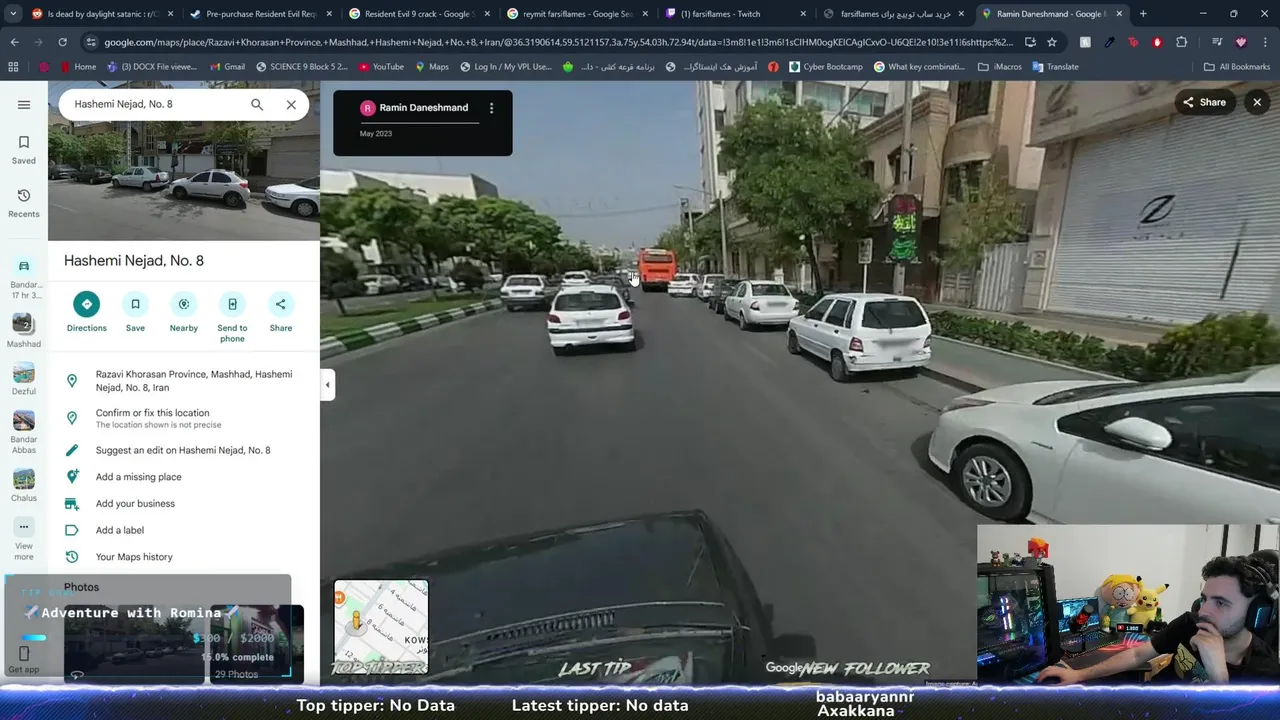1280x720 pixels.
Task: Click Share button on street view
Action: (x=1204, y=102)
